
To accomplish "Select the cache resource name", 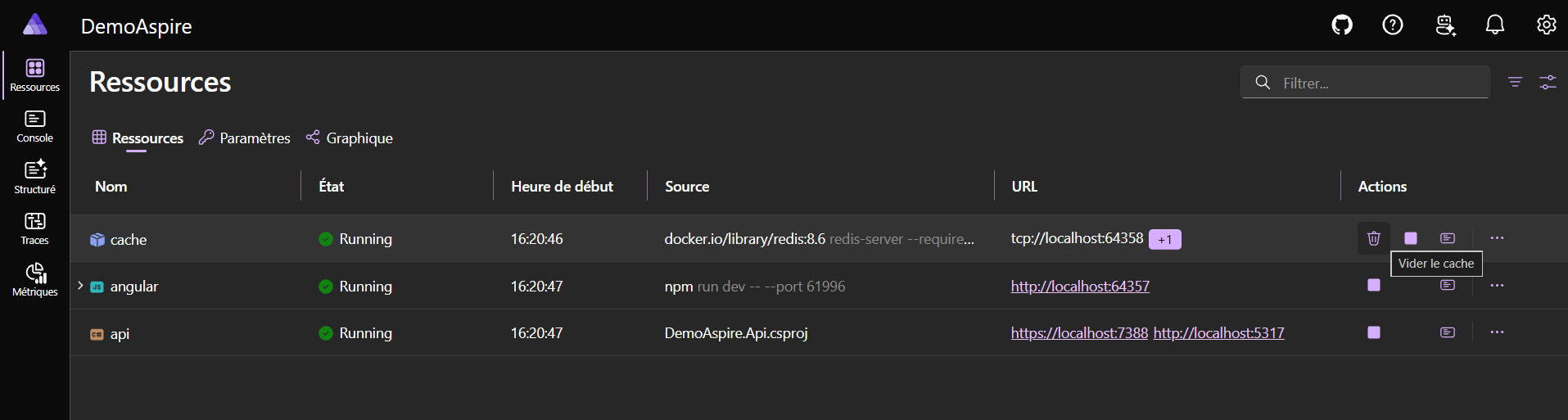I will pyautogui.click(x=129, y=239).
